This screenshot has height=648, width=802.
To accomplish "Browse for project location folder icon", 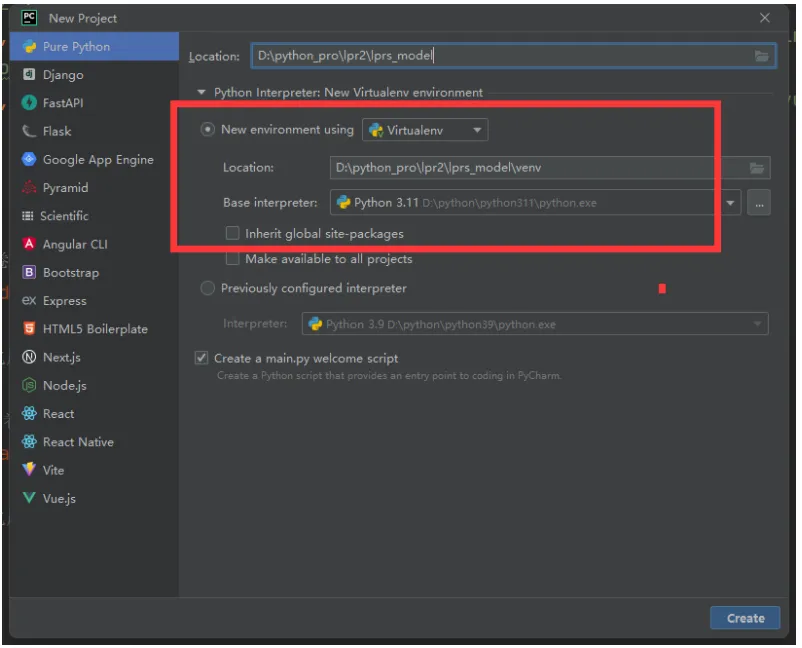I will 762,56.
